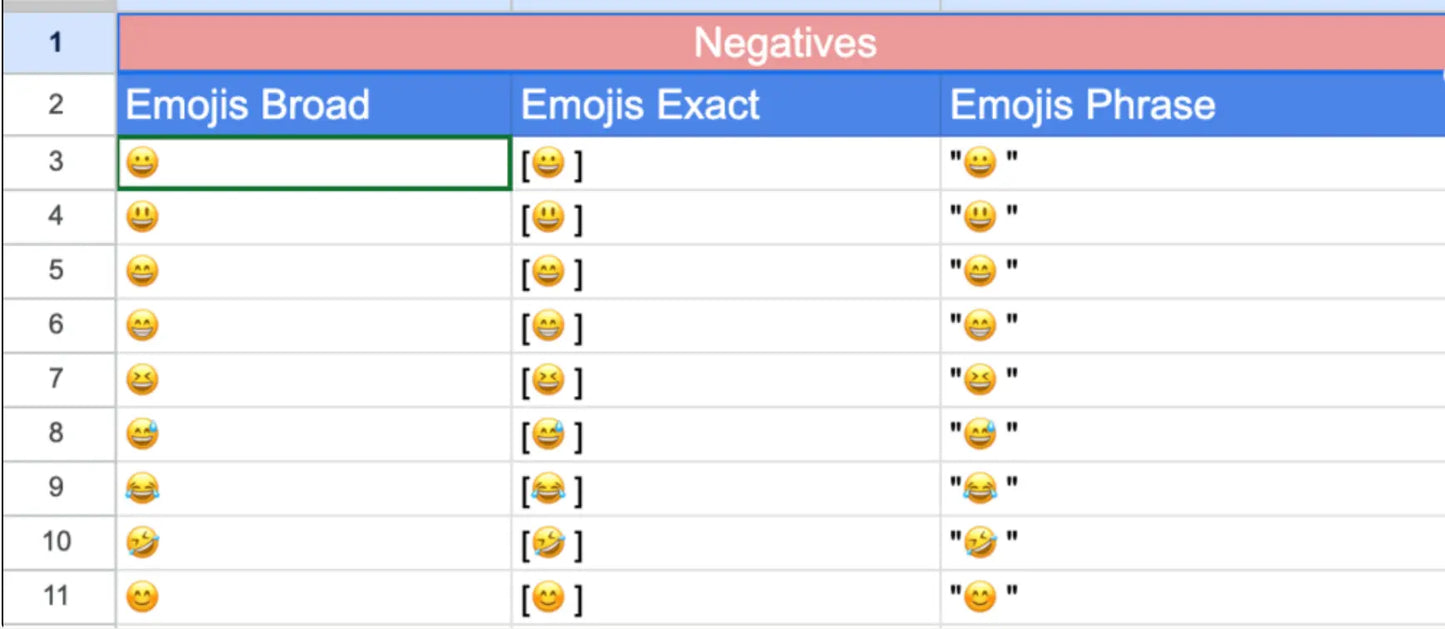Click the selected cell in row 3 Emojis Broad

click(313, 163)
